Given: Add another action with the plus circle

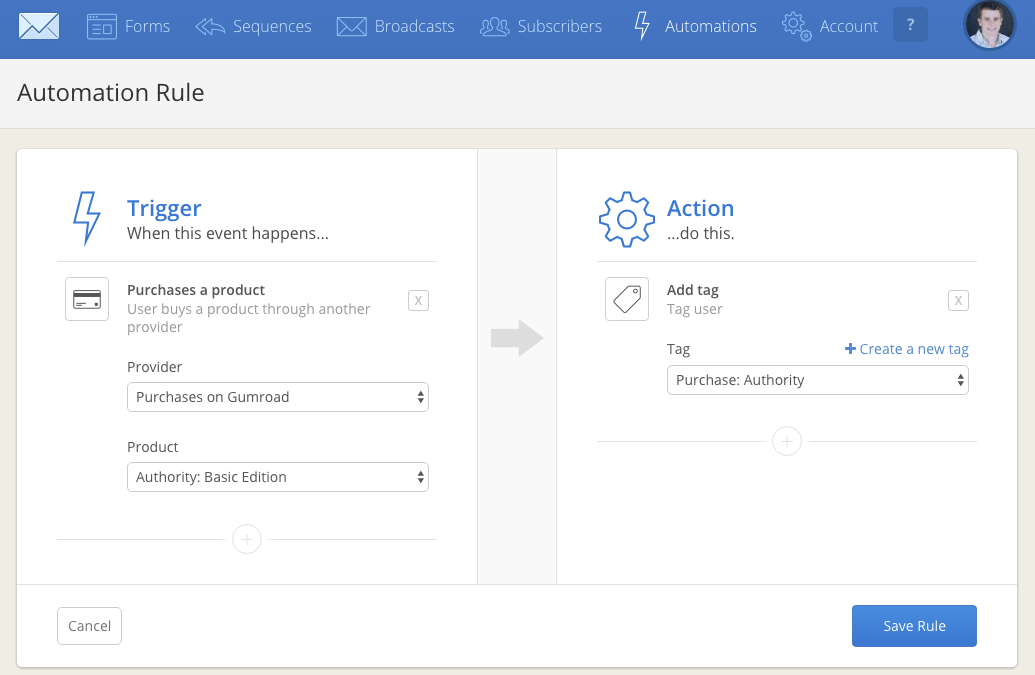Looking at the screenshot, I should click(787, 441).
